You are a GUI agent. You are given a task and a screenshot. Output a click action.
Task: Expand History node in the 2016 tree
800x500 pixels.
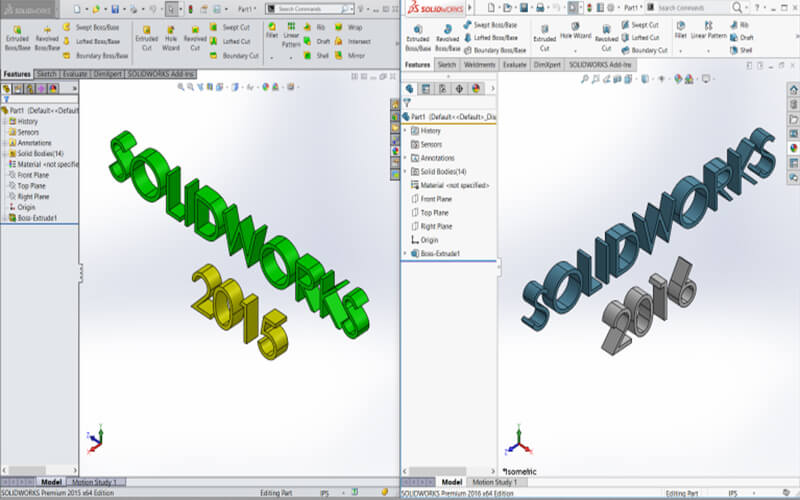406,131
